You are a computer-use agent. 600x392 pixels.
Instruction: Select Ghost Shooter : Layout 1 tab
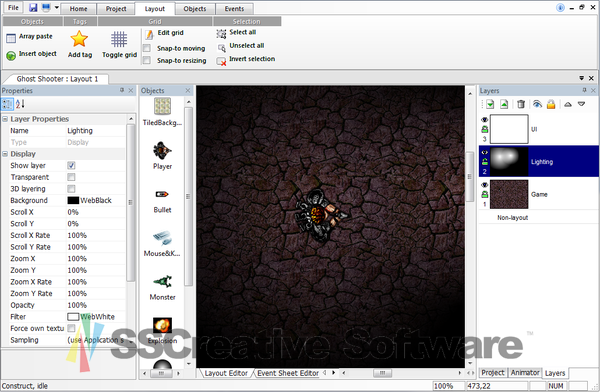pyautogui.click(x=57, y=79)
